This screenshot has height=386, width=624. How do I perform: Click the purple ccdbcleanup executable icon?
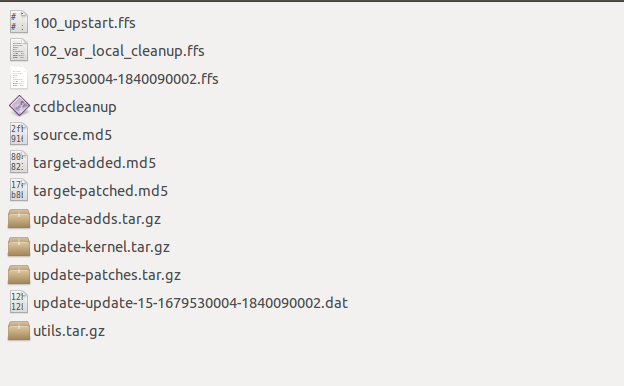tap(19, 106)
